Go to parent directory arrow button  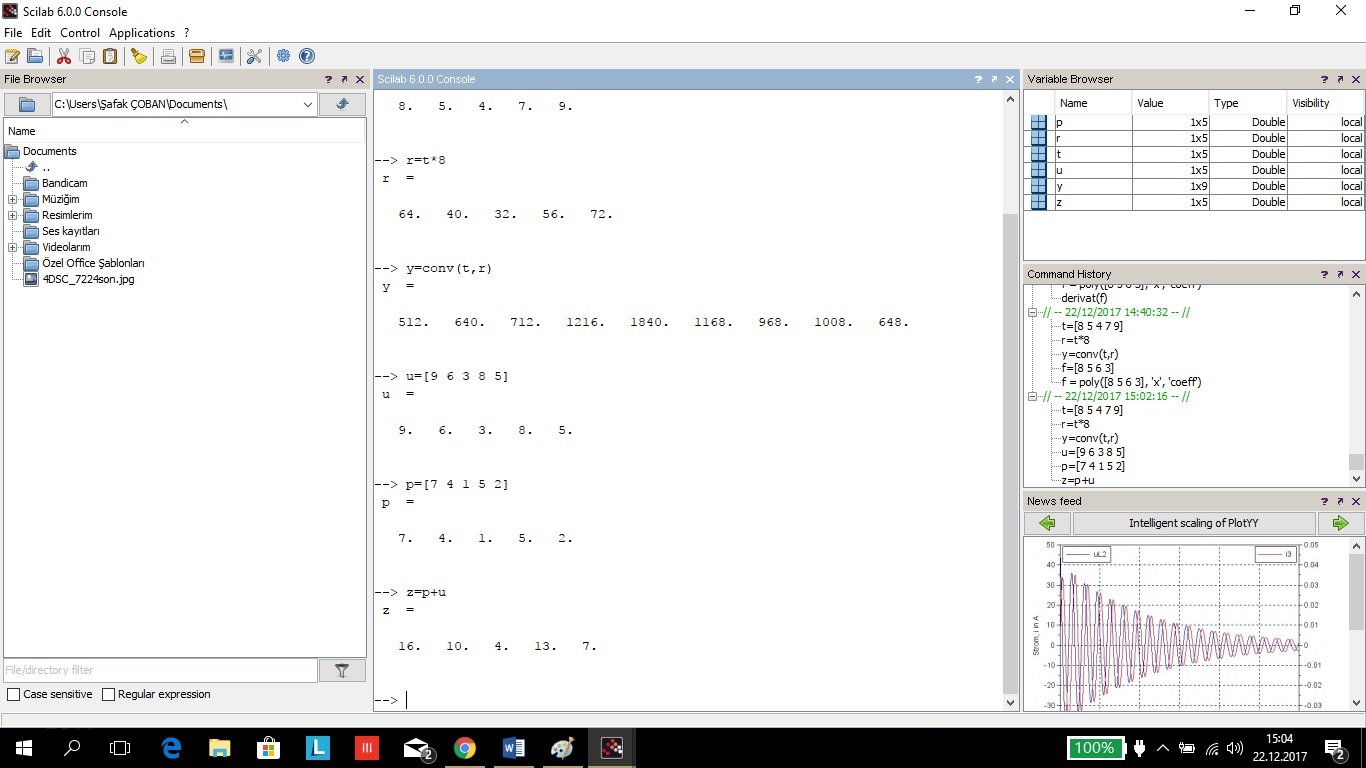click(x=342, y=104)
